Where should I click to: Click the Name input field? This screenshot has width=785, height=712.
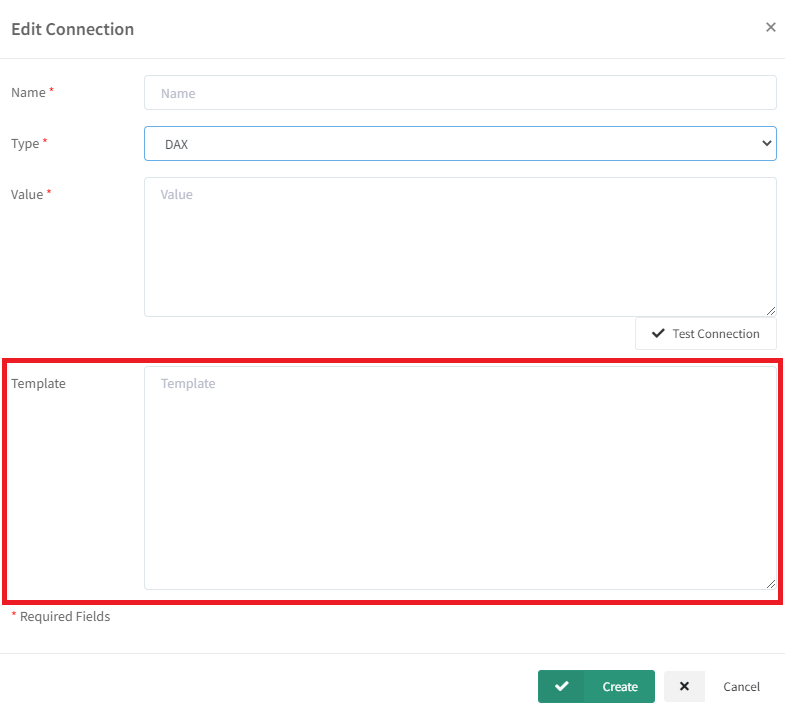coord(460,93)
